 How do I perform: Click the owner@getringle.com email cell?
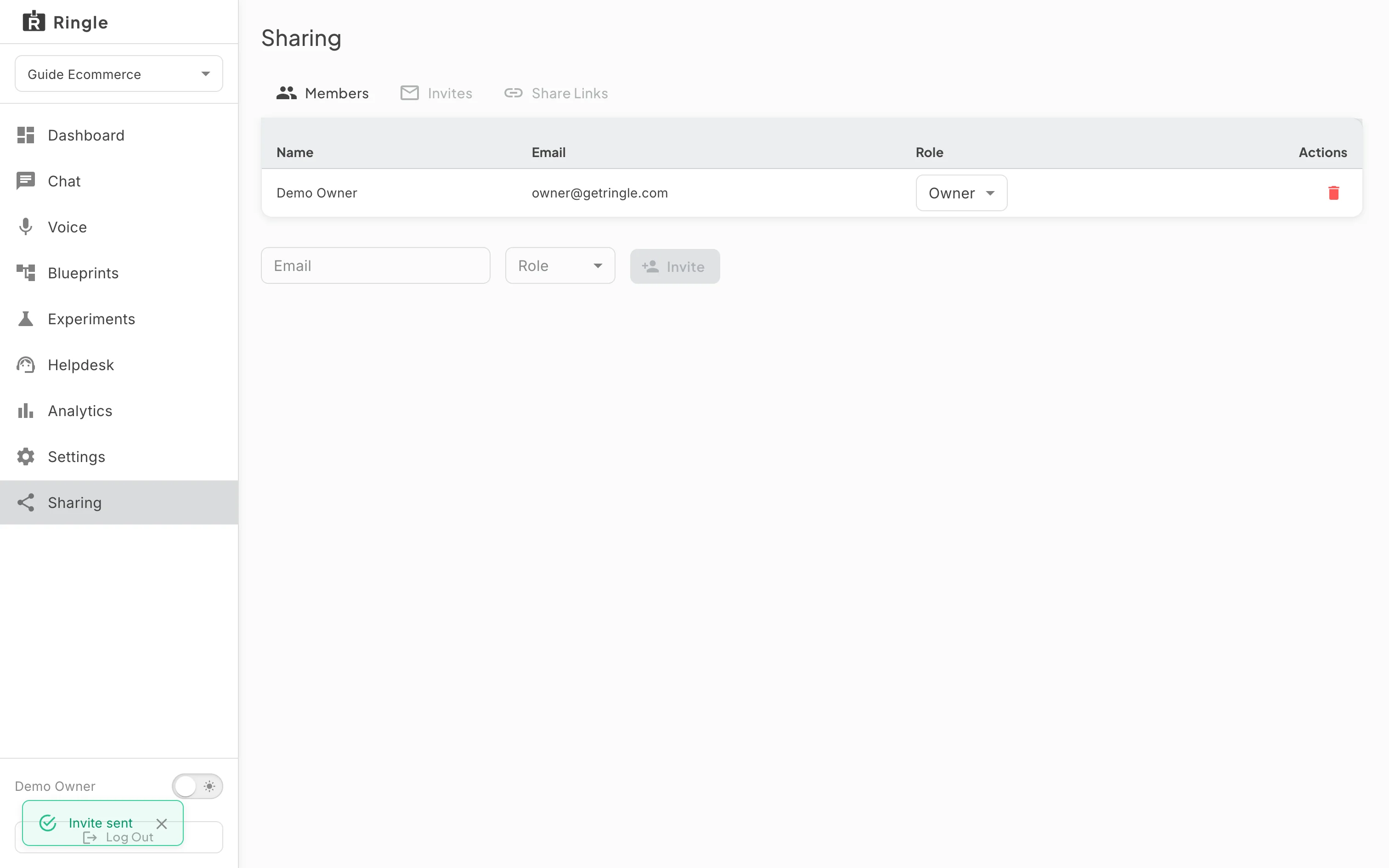click(600, 193)
